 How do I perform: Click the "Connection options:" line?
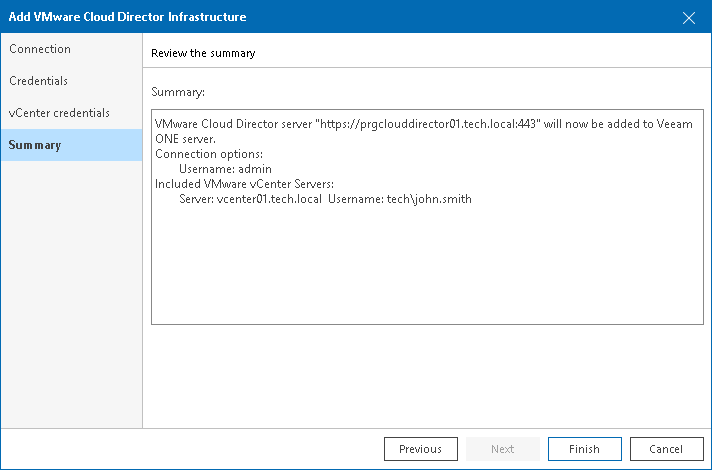pyautogui.click(x=207, y=154)
